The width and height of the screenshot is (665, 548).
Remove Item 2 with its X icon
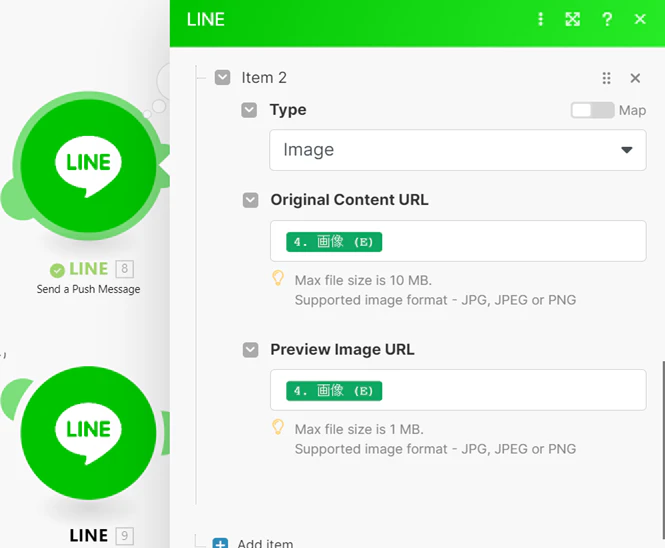click(x=635, y=78)
